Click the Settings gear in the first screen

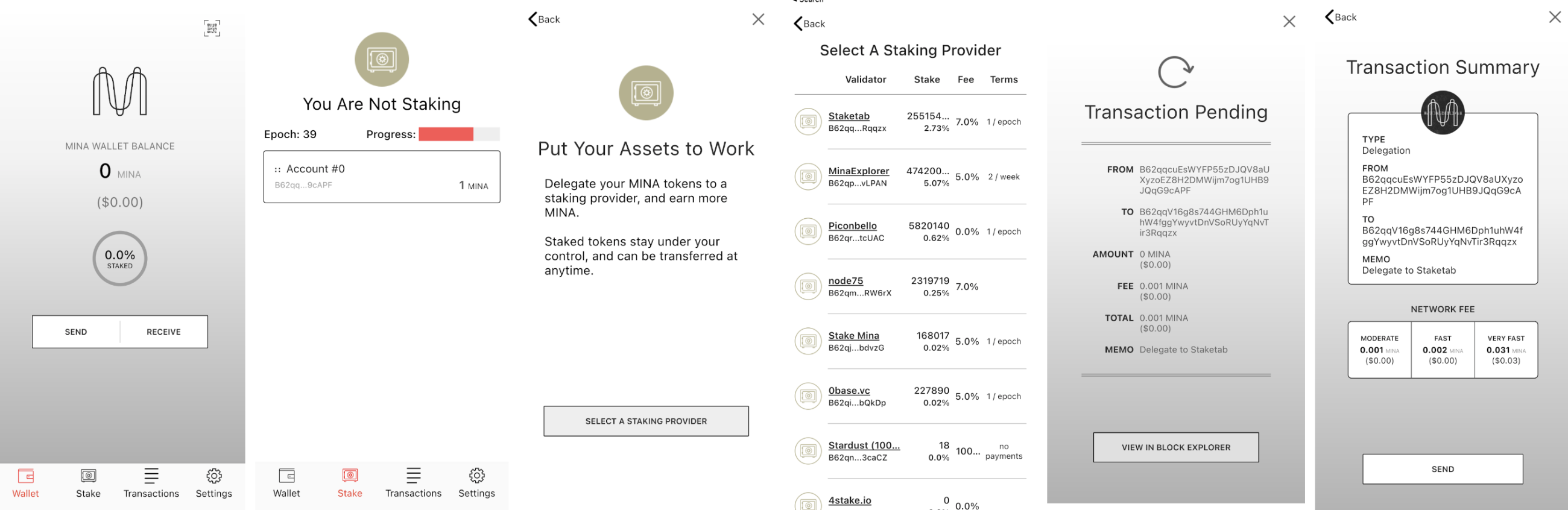click(213, 483)
